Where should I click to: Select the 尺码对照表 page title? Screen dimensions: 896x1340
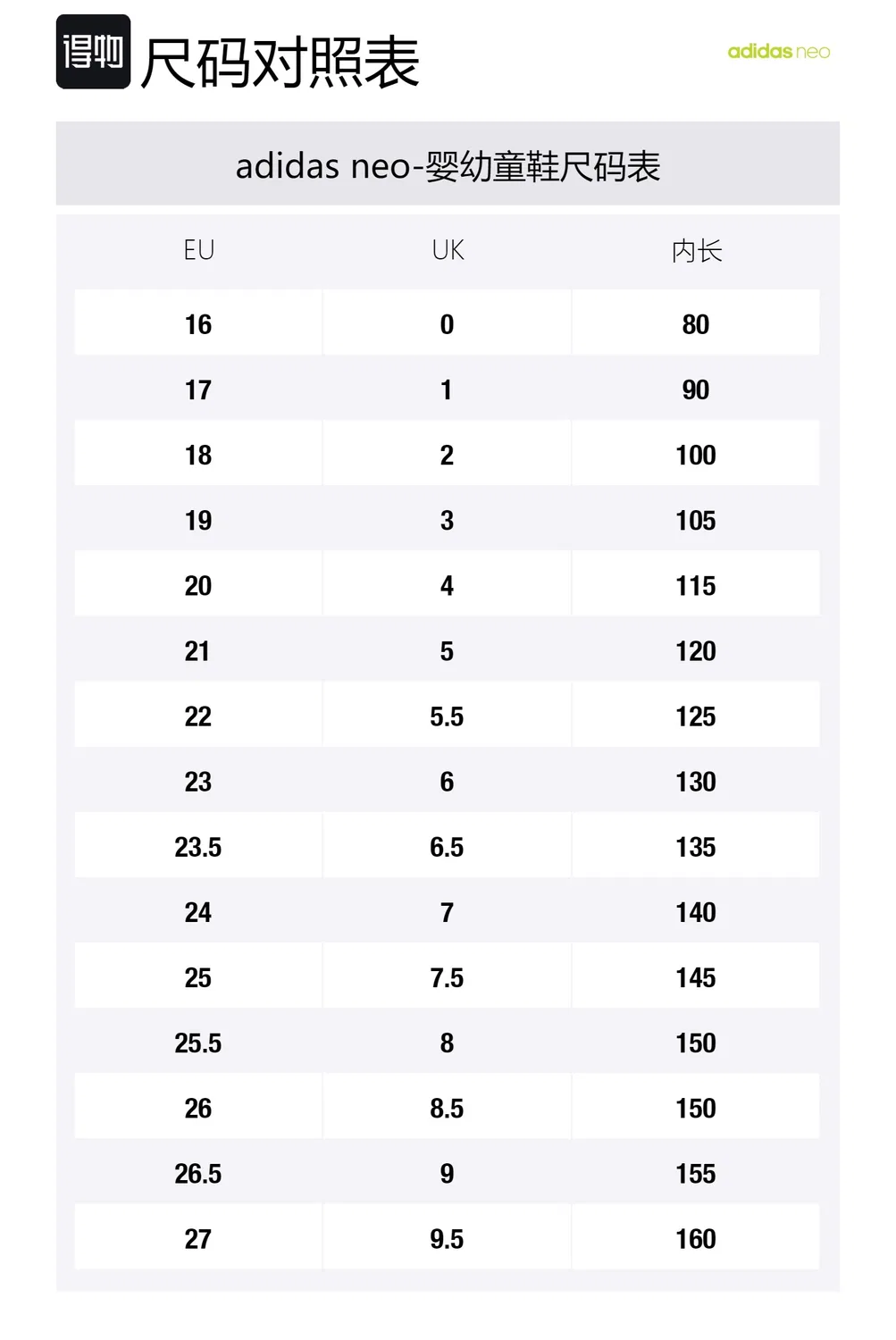click(281, 63)
